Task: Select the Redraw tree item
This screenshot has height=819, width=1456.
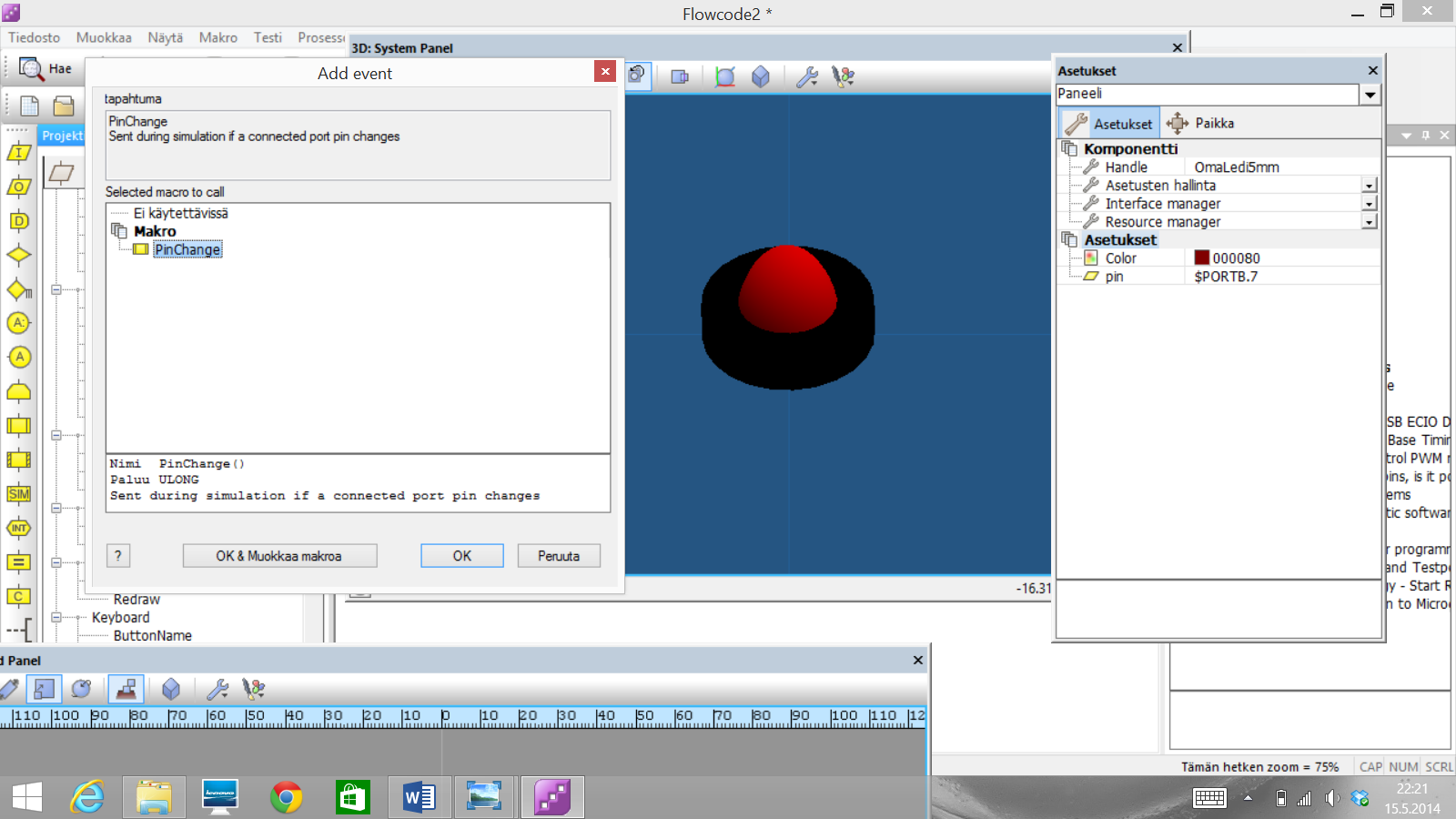Action: [136, 600]
